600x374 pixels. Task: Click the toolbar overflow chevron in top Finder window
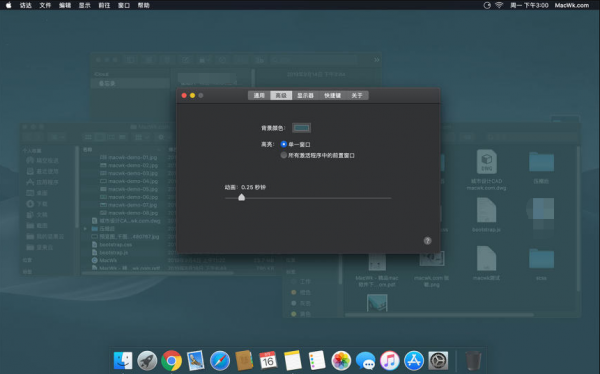(x=377, y=60)
